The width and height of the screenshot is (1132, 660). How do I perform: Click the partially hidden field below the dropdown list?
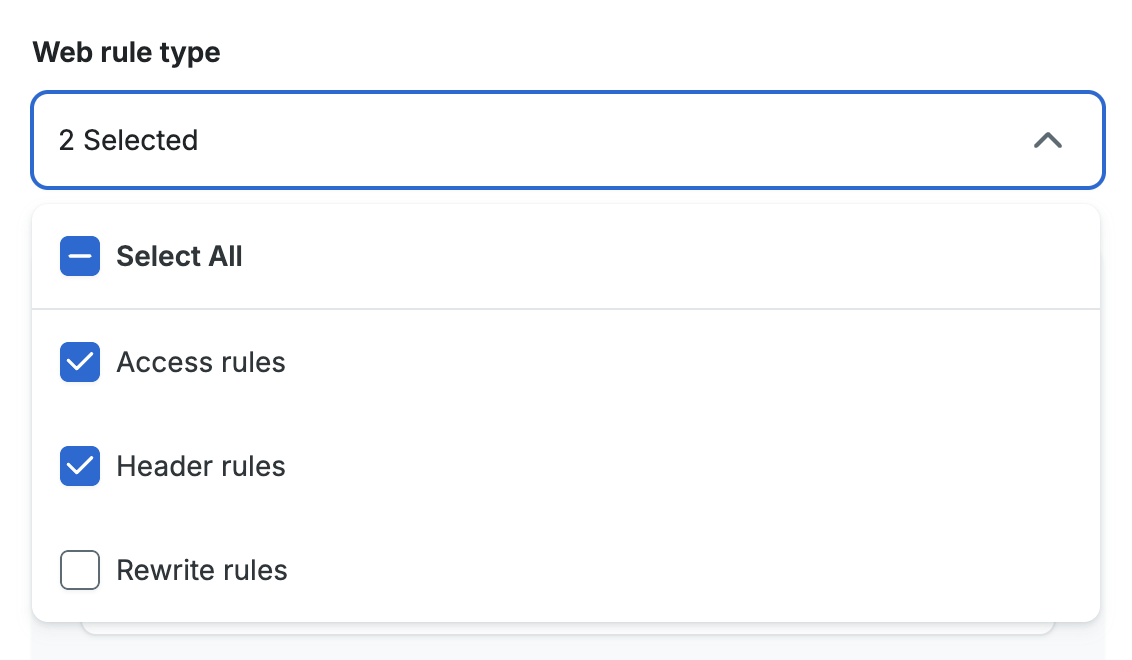click(x=568, y=629)
